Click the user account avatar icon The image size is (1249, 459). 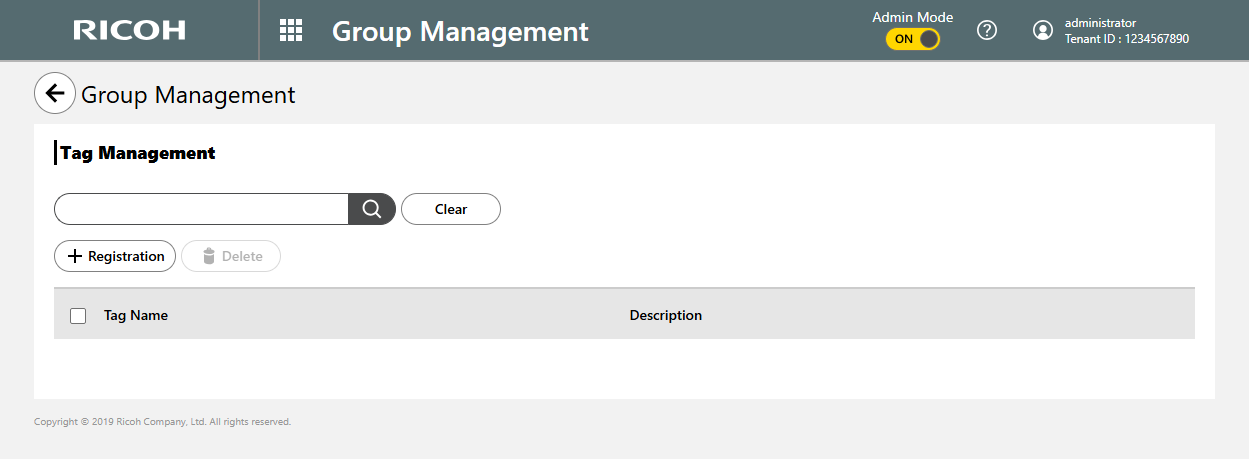(x=1043, y=30)
